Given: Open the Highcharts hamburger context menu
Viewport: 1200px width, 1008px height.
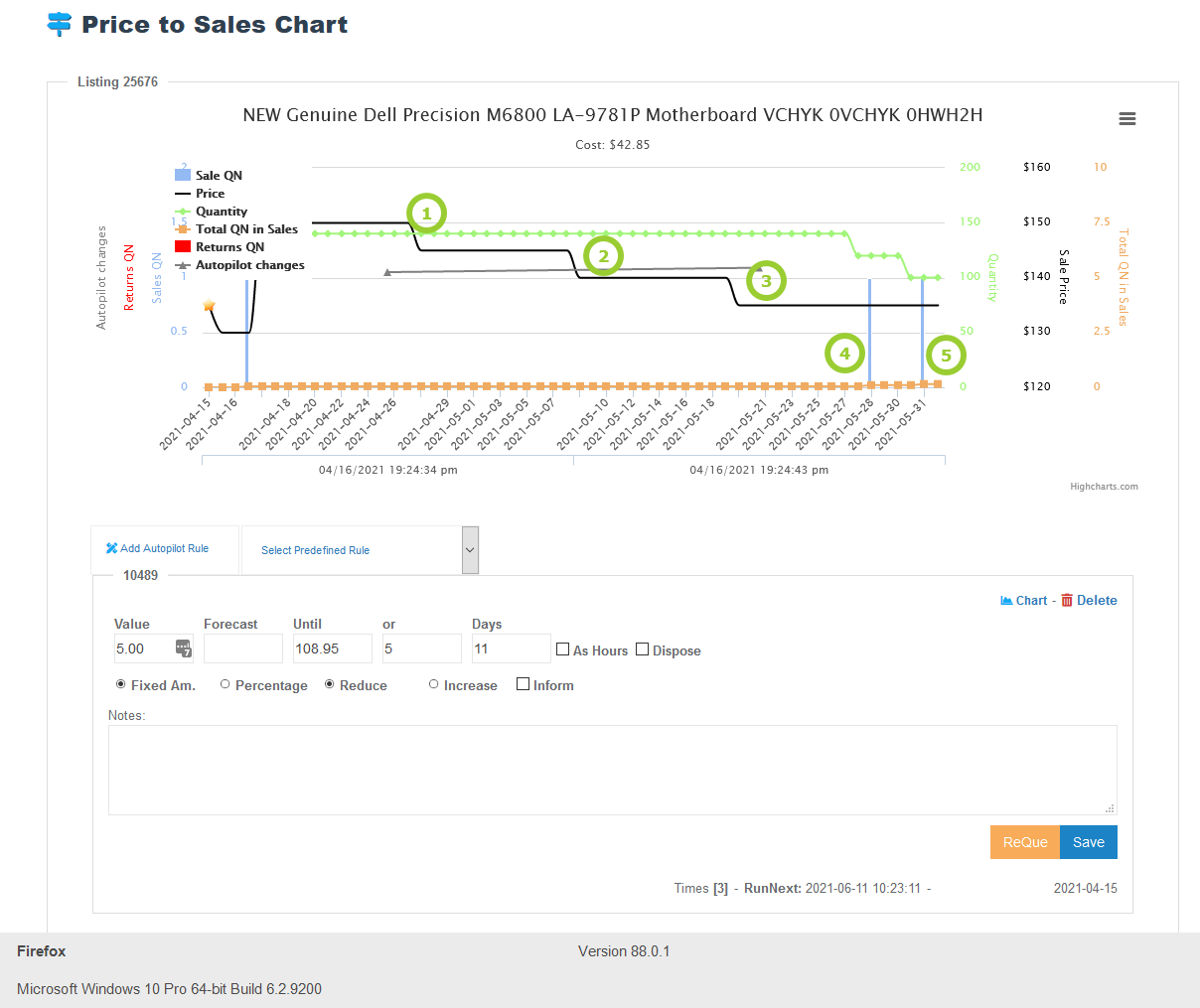Looking at the screenshot, I should 1126,119.
